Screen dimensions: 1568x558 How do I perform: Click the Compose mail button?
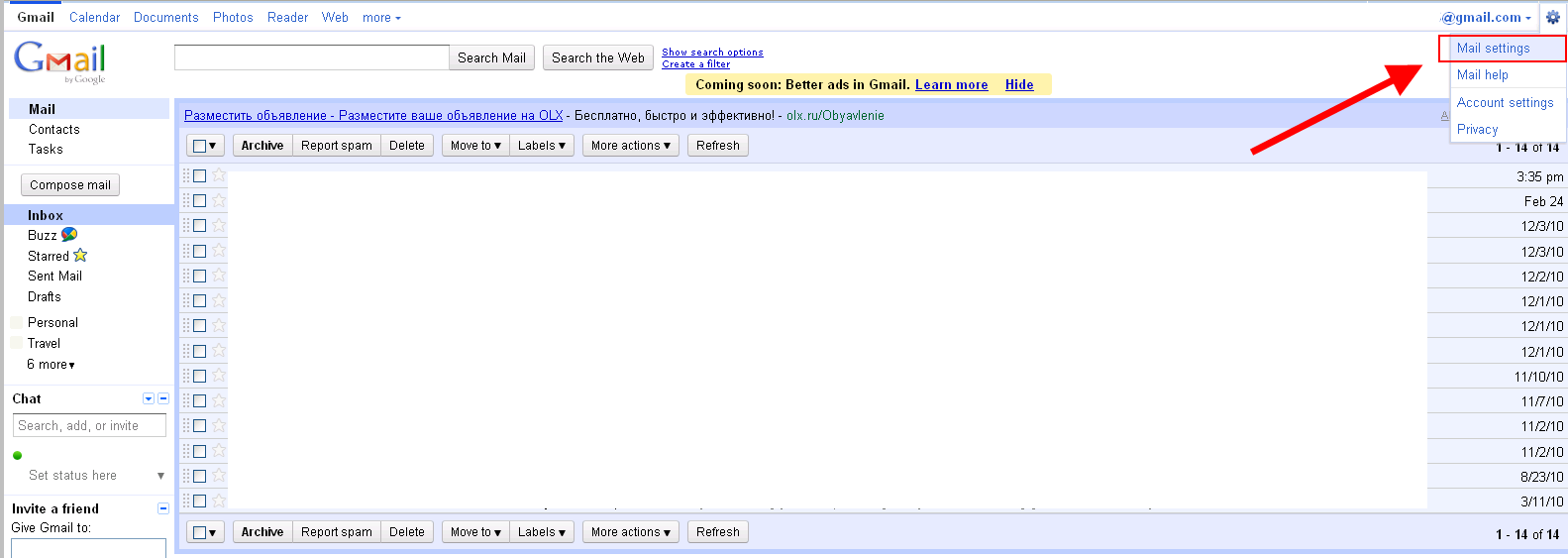[x=70, y=185]
